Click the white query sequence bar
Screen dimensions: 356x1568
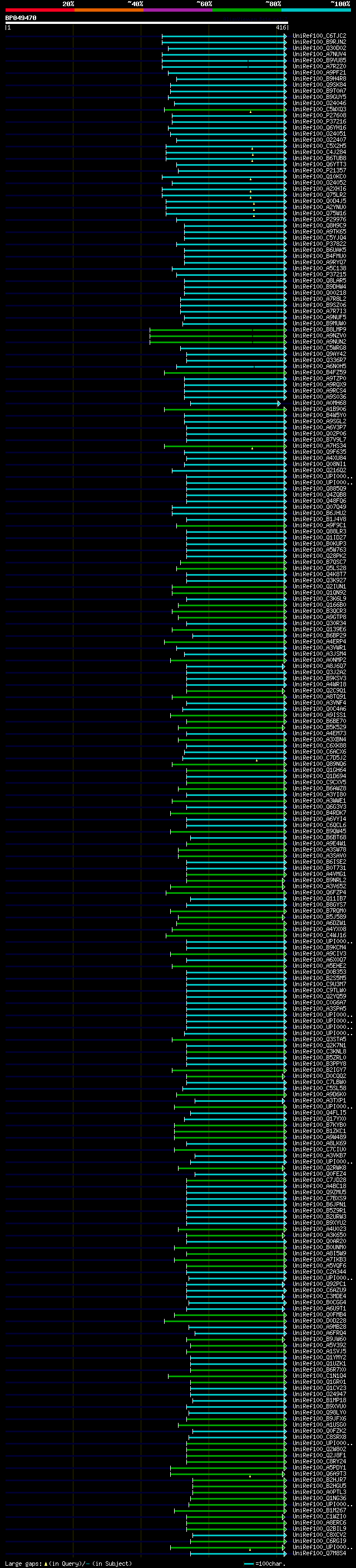[147, 23]
